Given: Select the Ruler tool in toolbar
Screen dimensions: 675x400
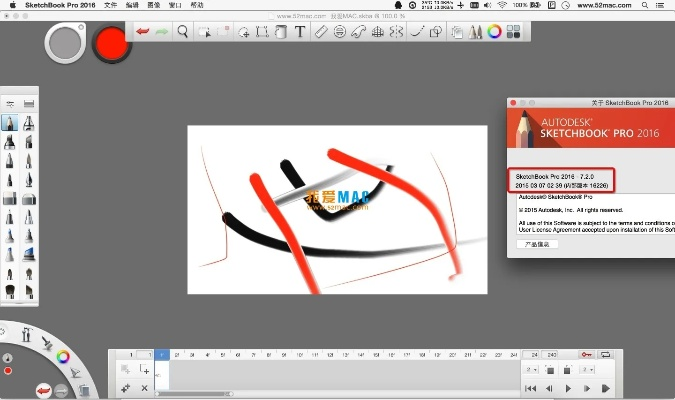Looking at the screenshot, I should pyautogui.click(x=321, y=32).
